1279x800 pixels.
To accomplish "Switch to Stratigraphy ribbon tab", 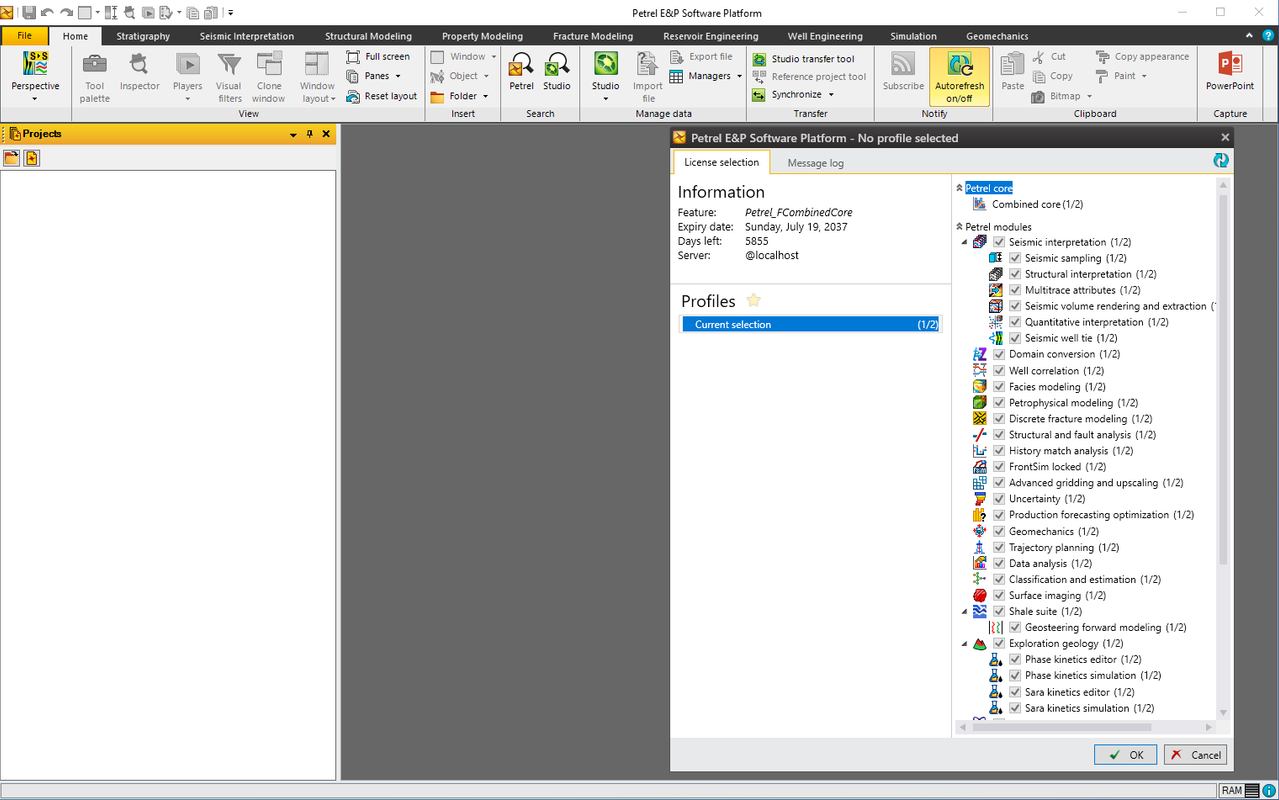I will tap(143, 36).
